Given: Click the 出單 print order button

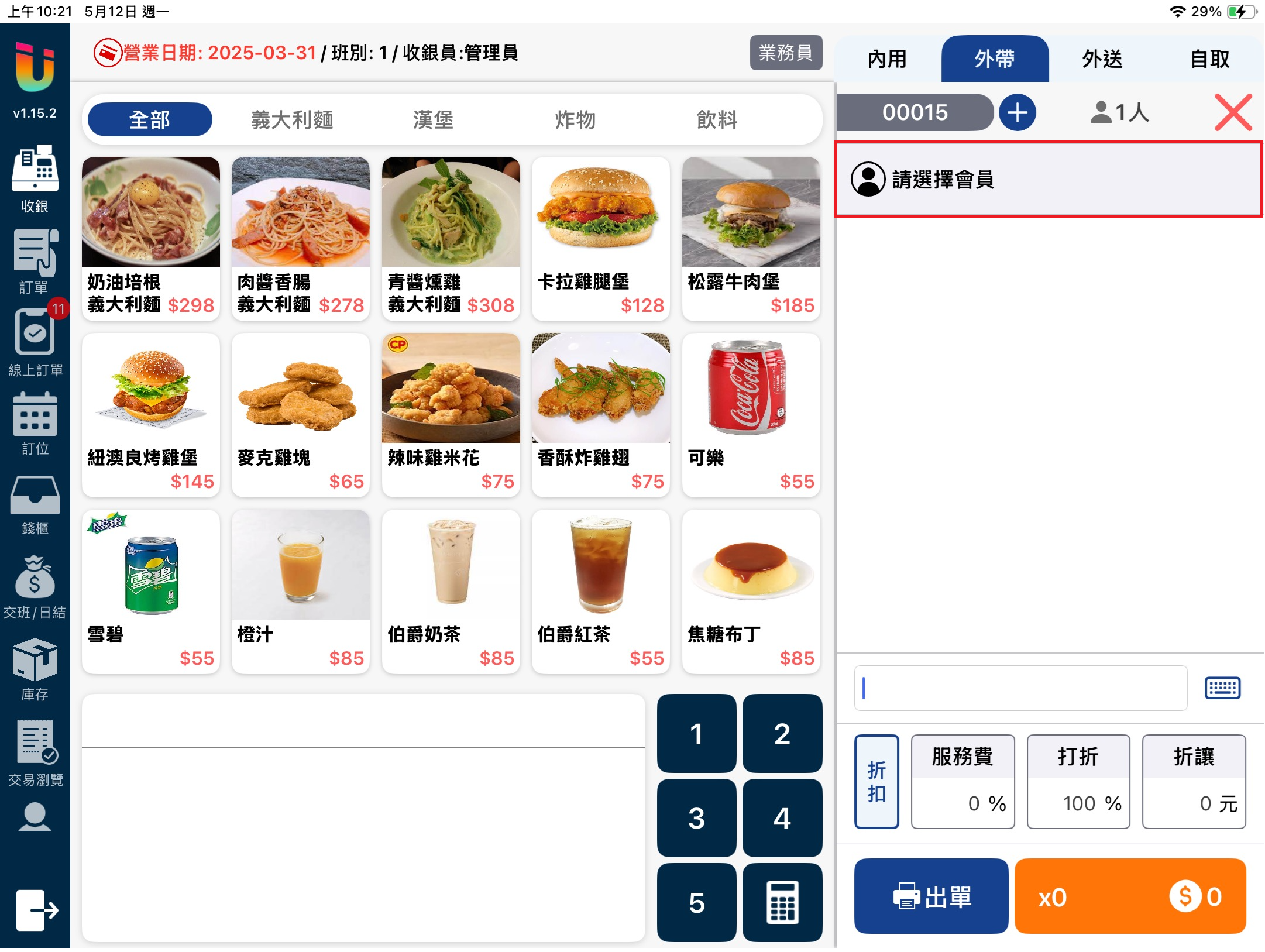Looking at the screenshot, I should pos(931,896).
